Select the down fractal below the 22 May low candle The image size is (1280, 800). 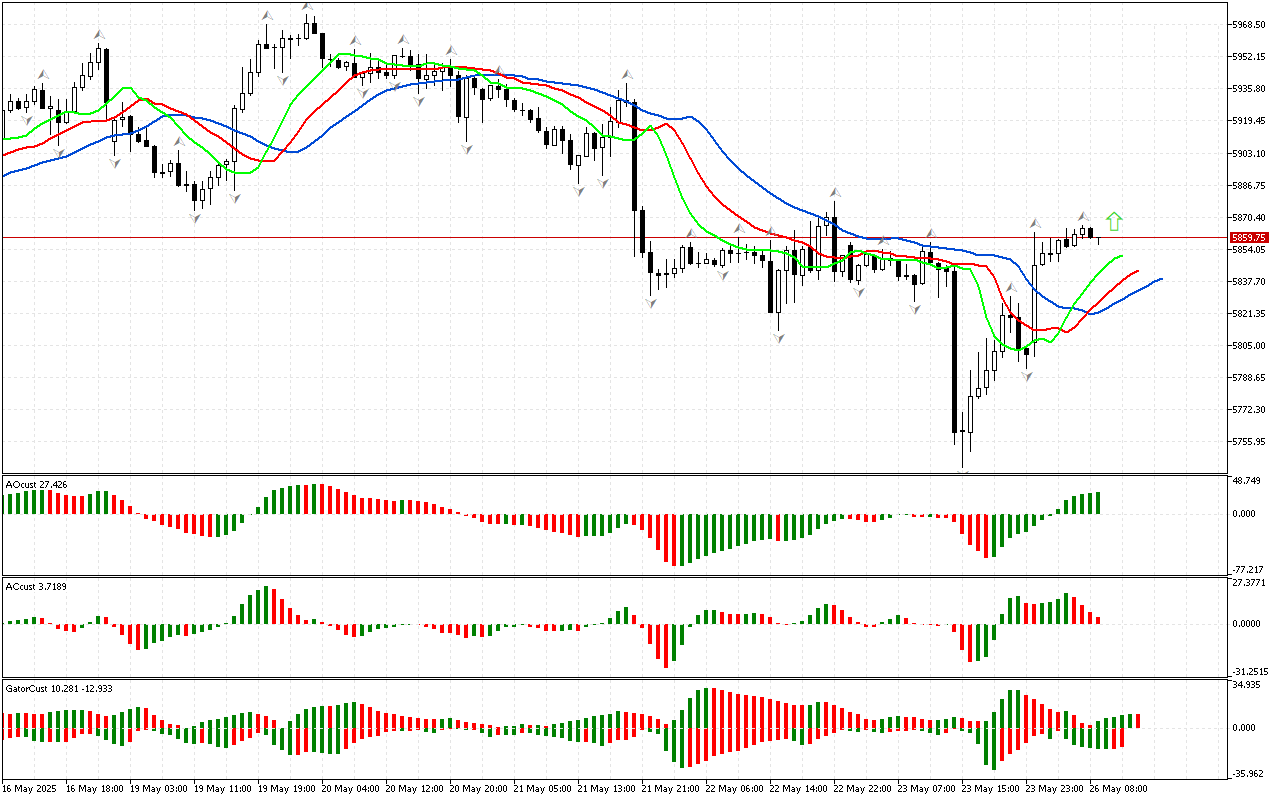(x=777, y=339)
